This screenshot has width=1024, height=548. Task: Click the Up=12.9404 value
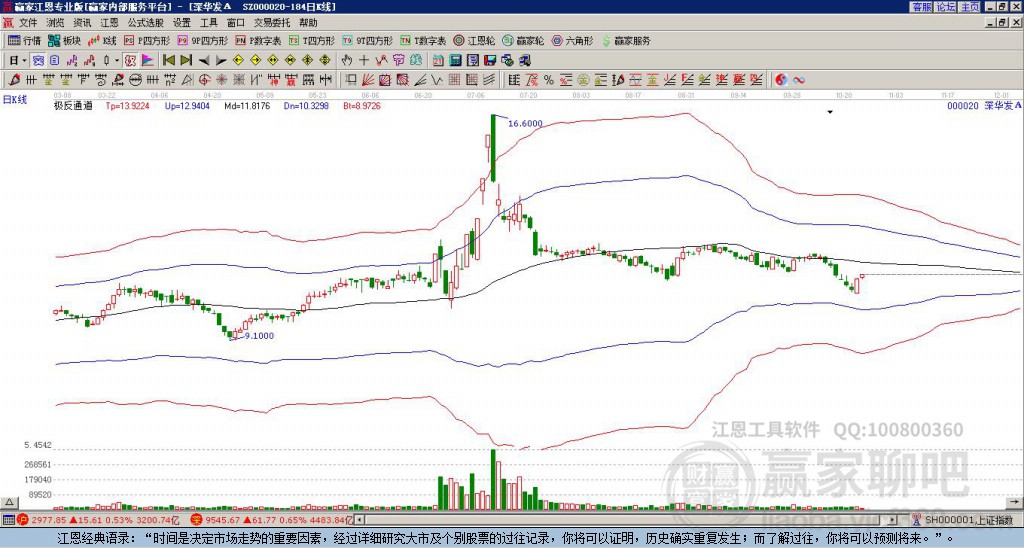coord(187,105)
